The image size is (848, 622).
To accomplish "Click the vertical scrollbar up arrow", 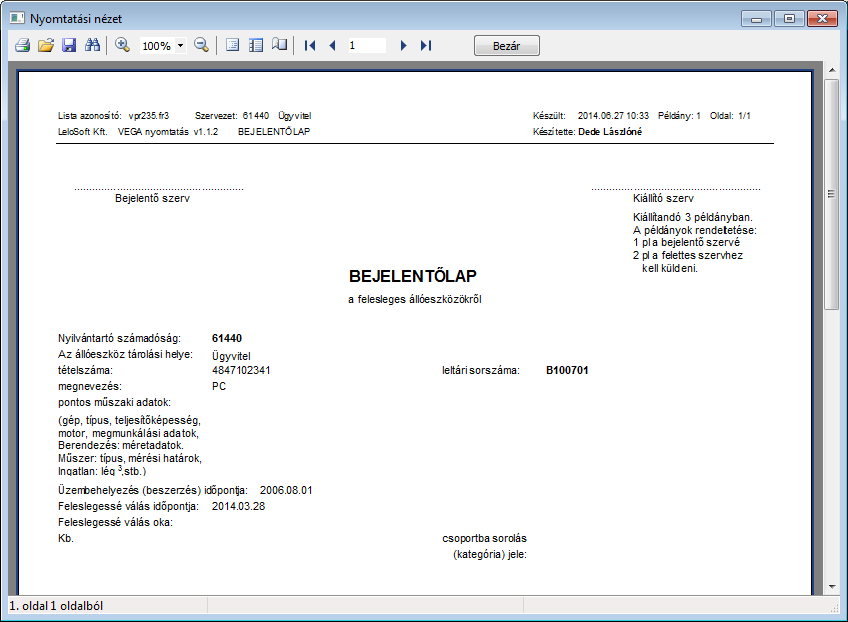I will 832,70.
